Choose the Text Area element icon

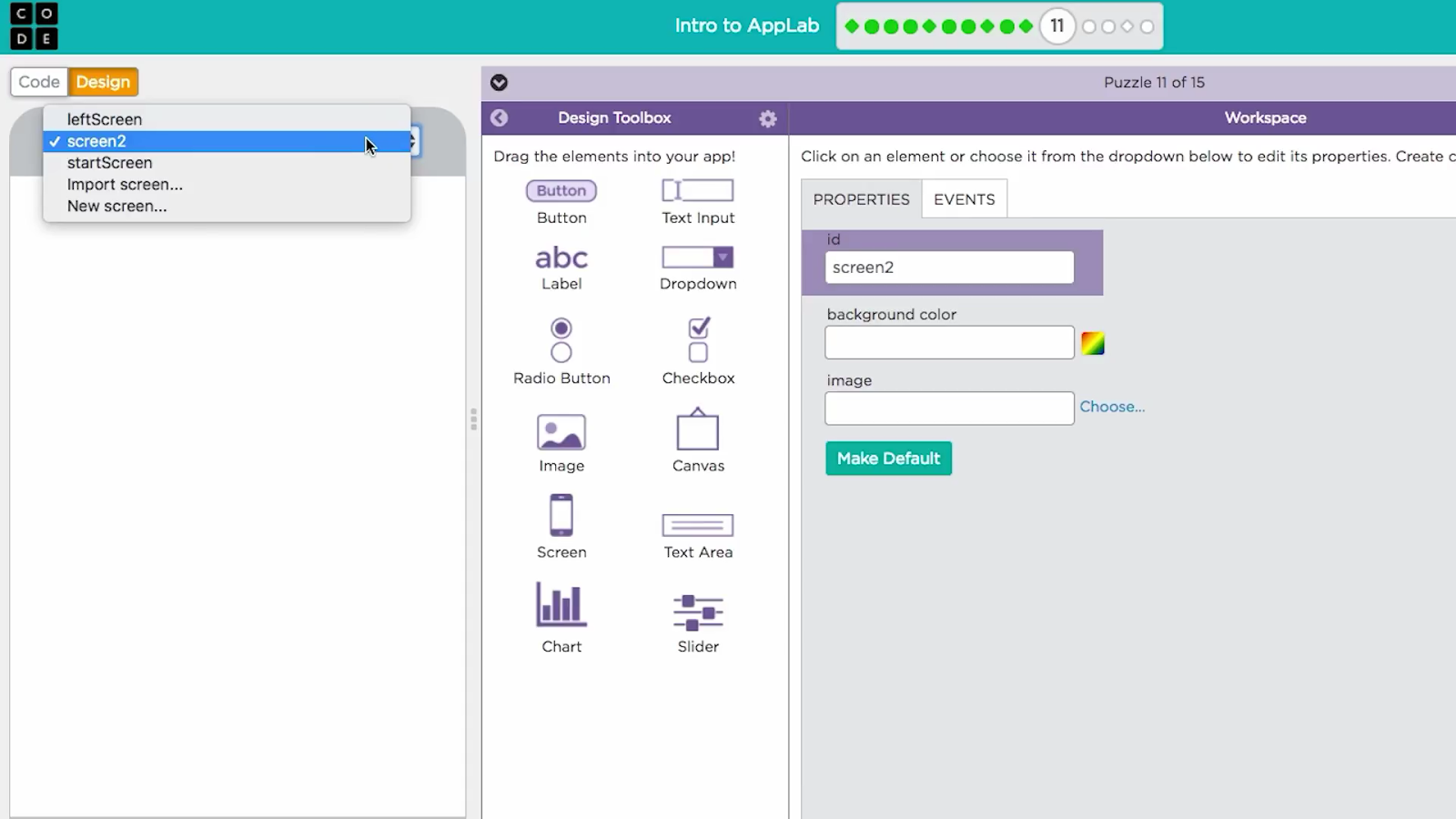[x=697, y=525]
